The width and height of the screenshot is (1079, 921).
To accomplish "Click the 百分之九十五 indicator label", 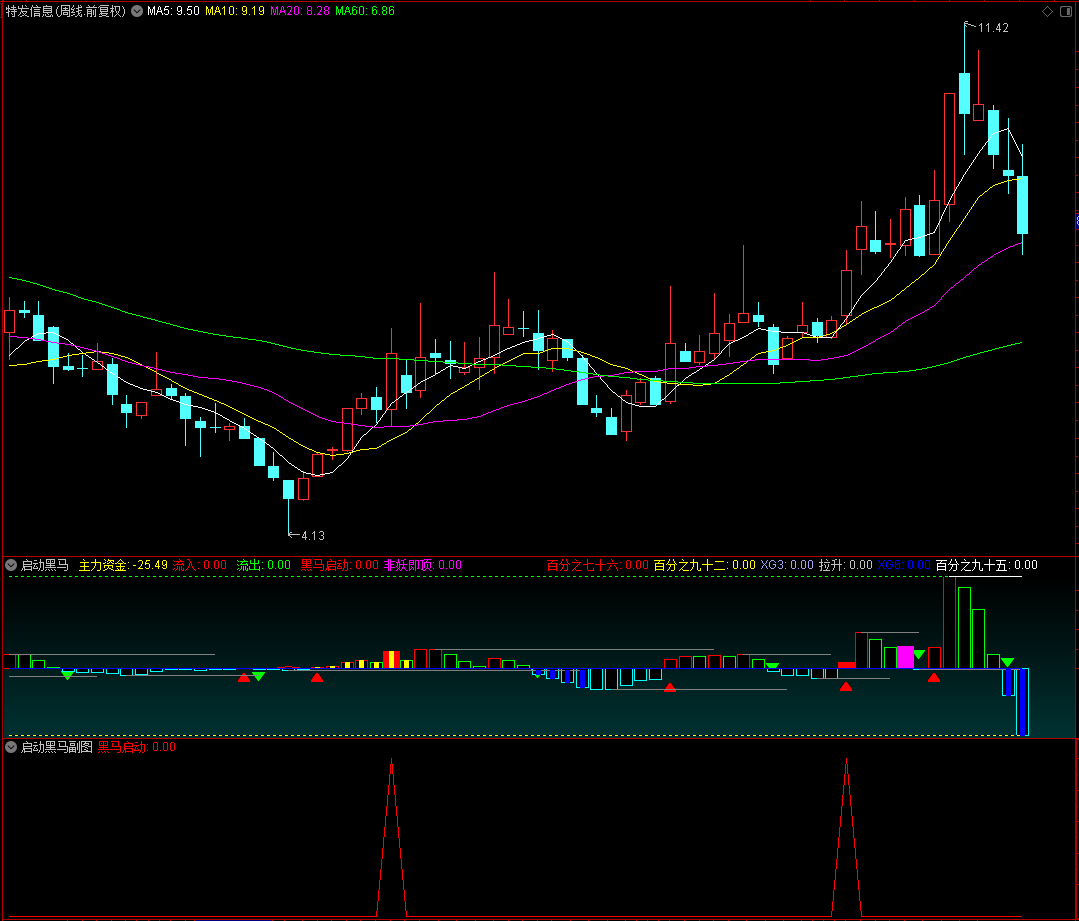I will click(x=986, y=565).
